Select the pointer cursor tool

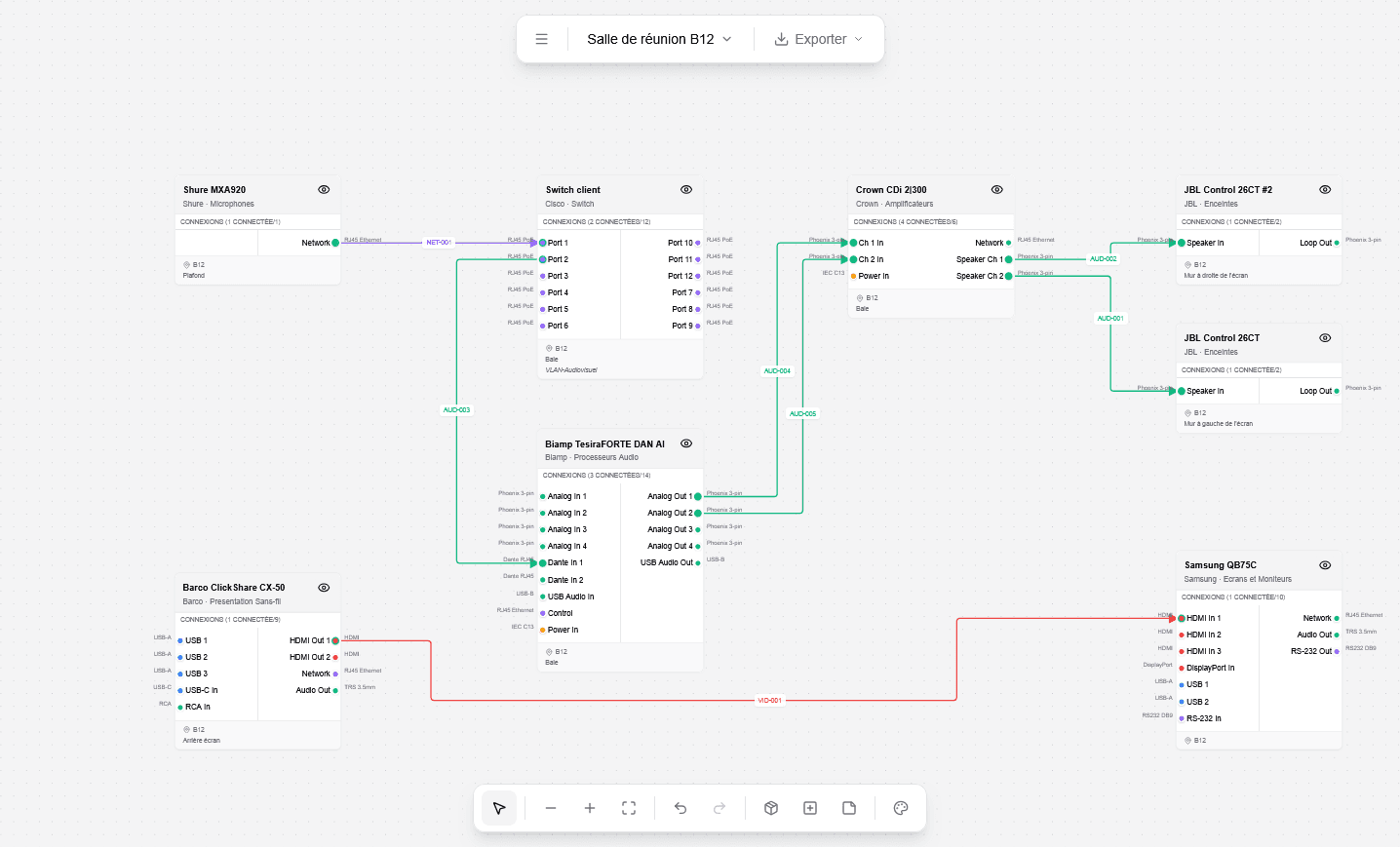[499, 808]
